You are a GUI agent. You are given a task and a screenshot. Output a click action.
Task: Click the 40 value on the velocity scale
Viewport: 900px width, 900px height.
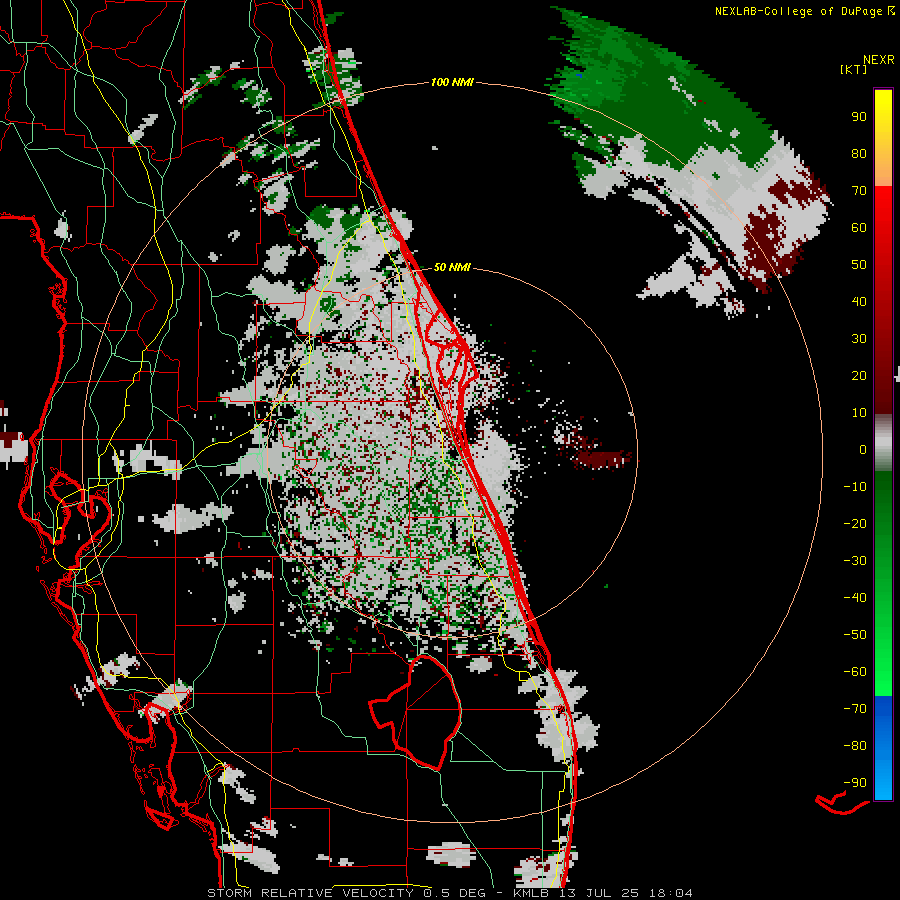point(859,301)
